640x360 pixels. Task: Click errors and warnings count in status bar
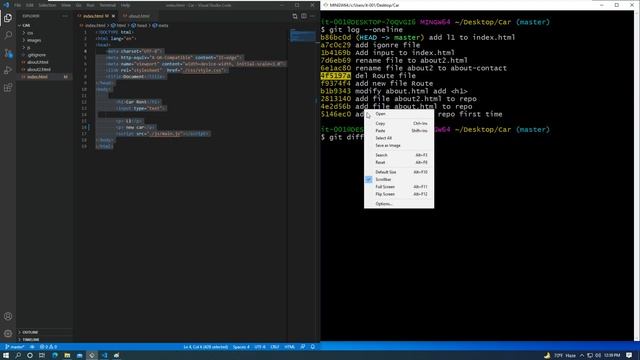(x=48, y=347)
